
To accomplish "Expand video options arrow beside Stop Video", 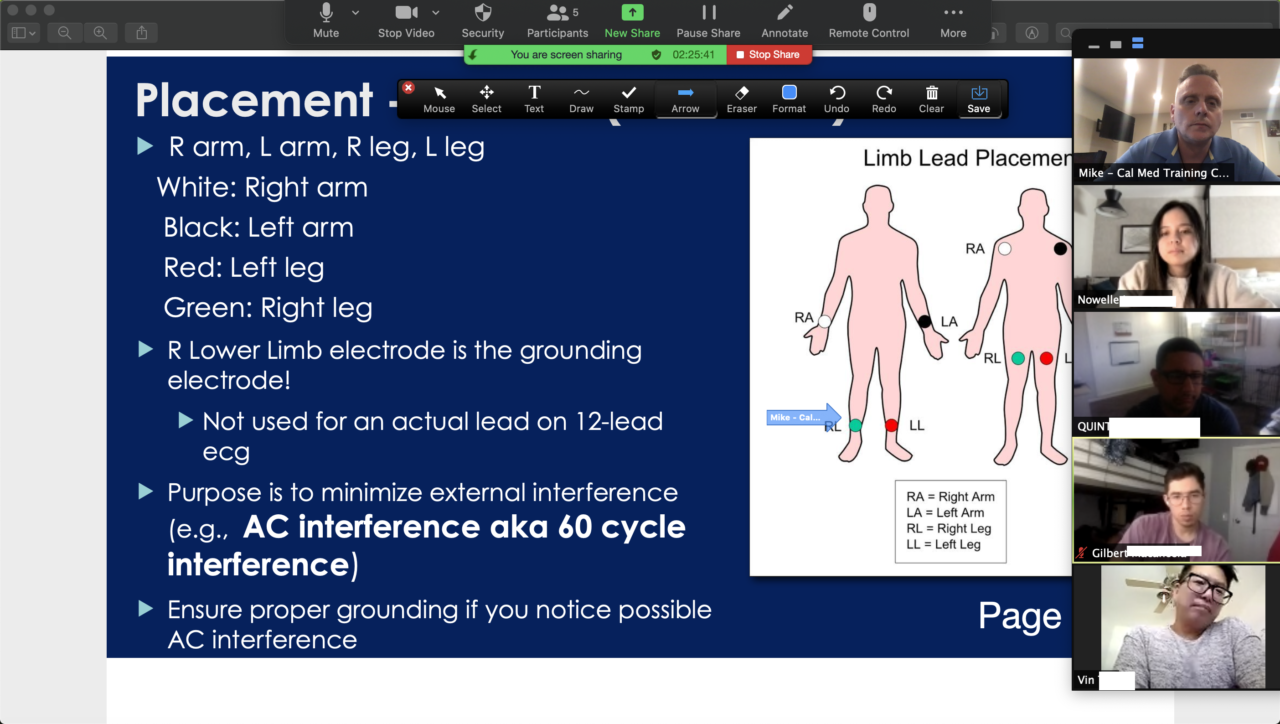I will (x=436, y=13).
